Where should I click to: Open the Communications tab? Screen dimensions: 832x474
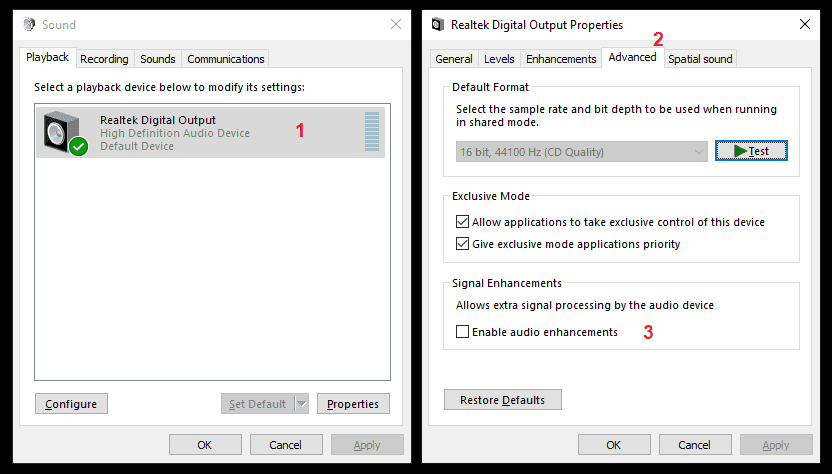[226, 59]
